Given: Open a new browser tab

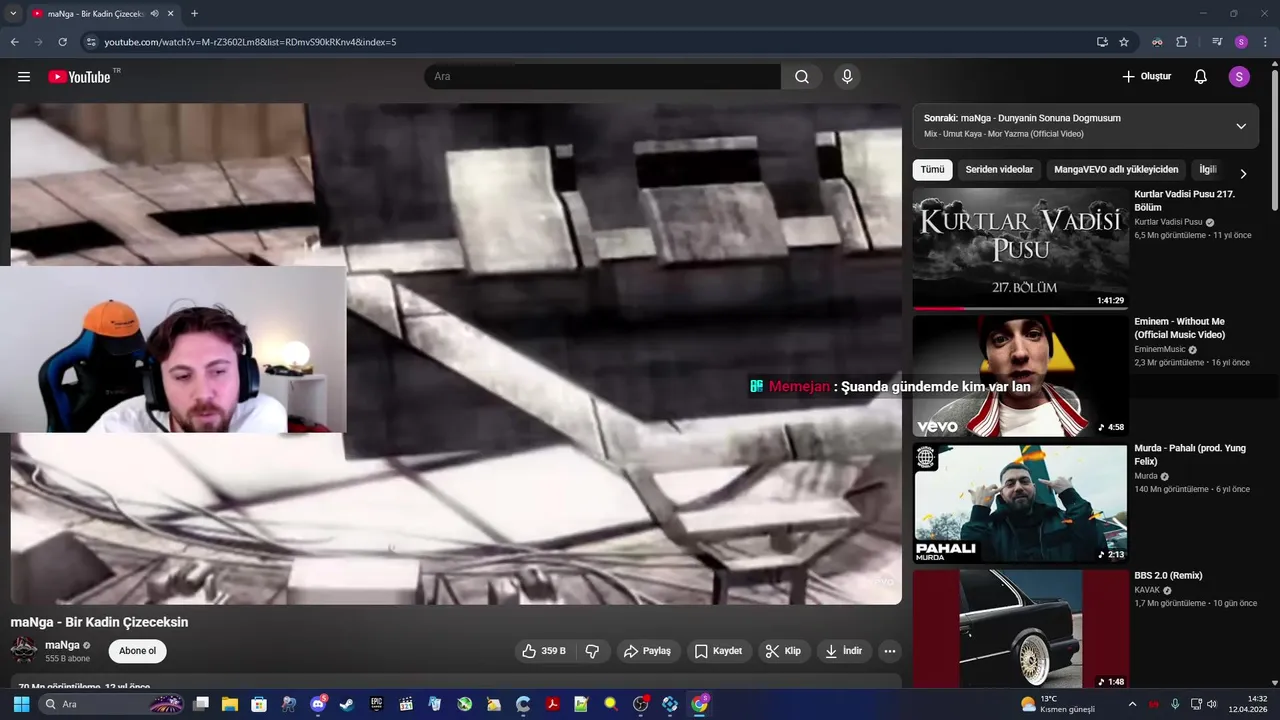Looking at the screenshot, I should (x=194, y=14).
